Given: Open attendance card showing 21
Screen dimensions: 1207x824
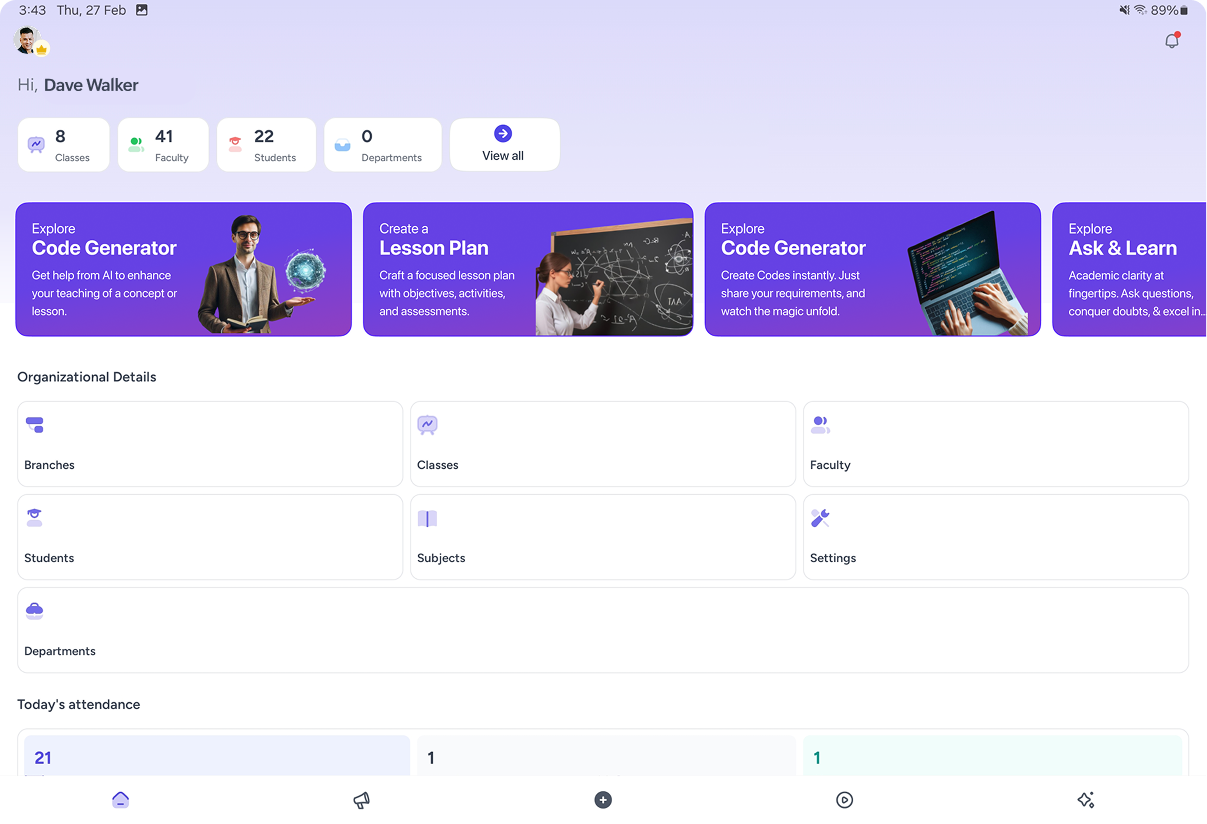Looking at the screenshot, I should 217,756.
